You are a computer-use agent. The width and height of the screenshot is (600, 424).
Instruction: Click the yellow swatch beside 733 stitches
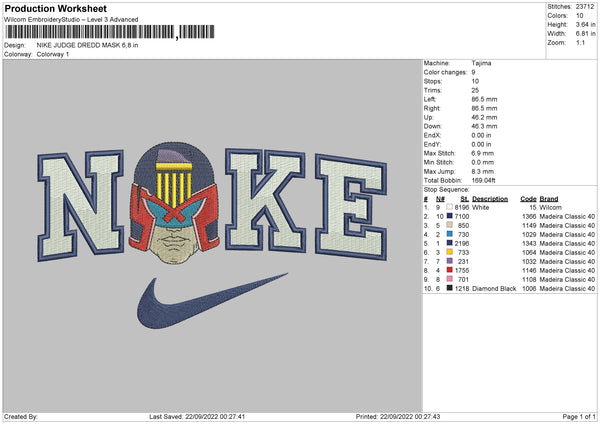[450, 252]
